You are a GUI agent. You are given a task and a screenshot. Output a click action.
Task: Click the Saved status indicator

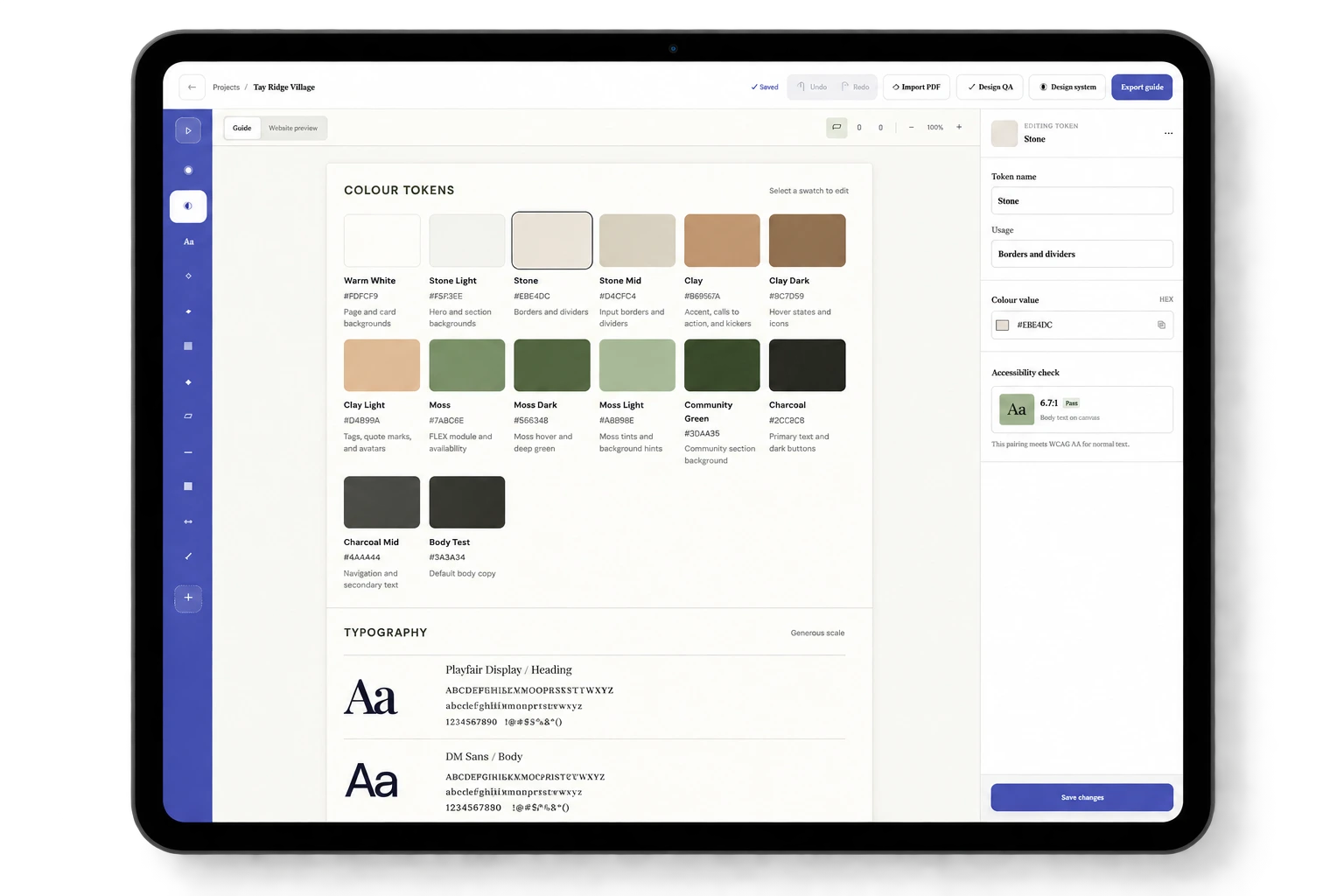coord(765,87)
